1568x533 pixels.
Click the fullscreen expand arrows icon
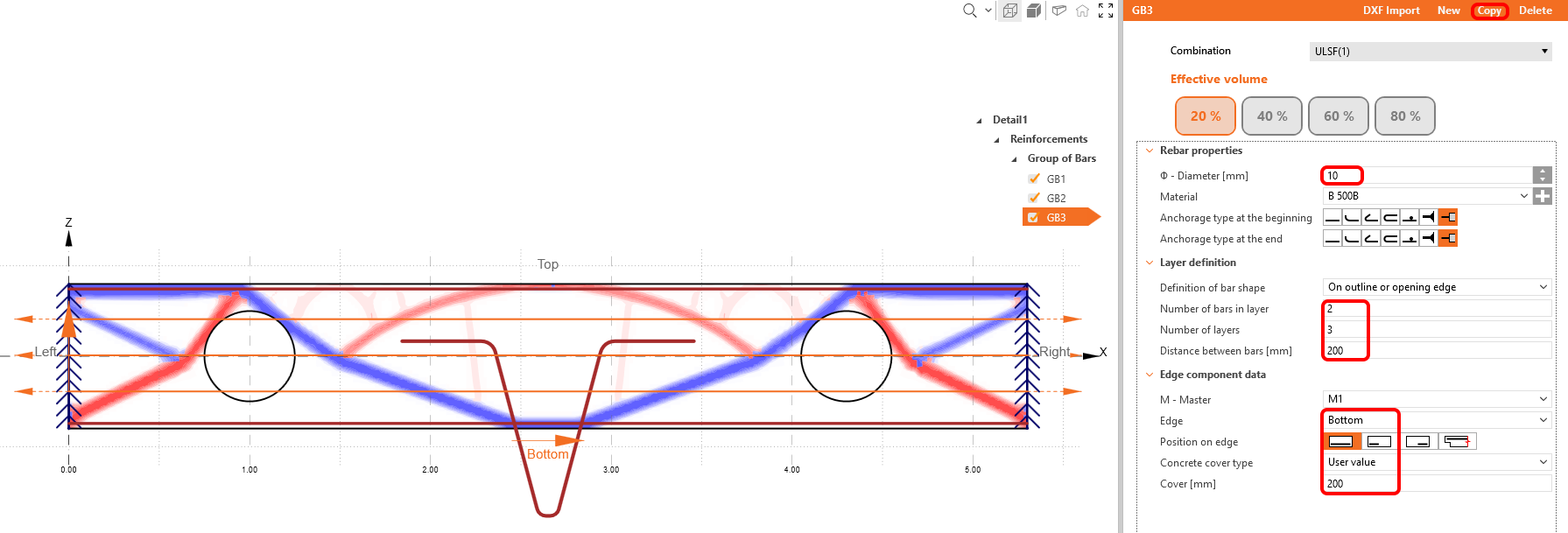coord(1106,11)
